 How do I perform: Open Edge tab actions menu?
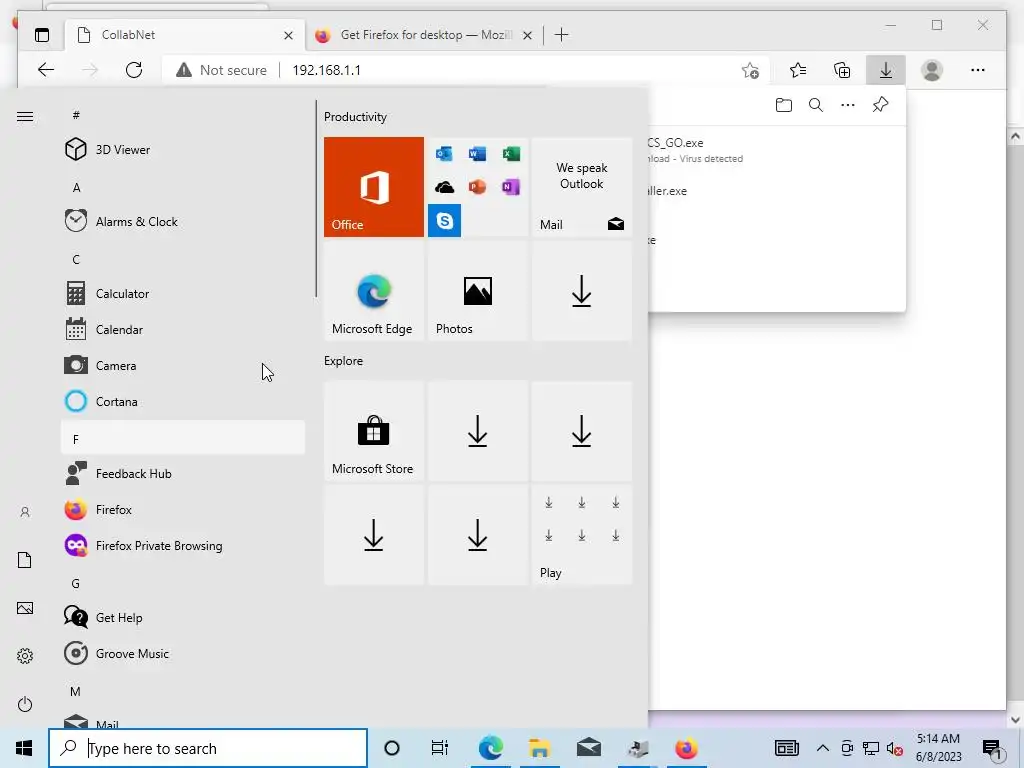pyautogui.click(x=42, y=35)
